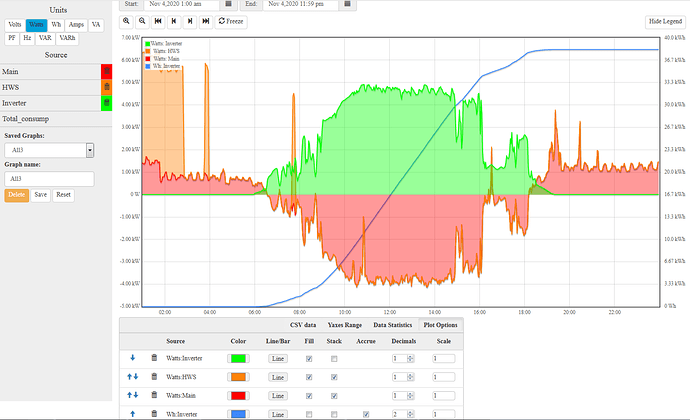Delete the Watts:Main plot row
Image resolution: width=690 pixels, height=420 pixels.
pyautogui.click(x=154, y=395)
